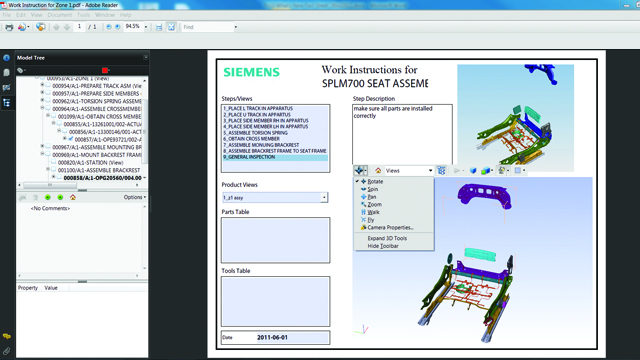Toggle the Model Tree icon in 3D toolbar

[x=441, y=171]
